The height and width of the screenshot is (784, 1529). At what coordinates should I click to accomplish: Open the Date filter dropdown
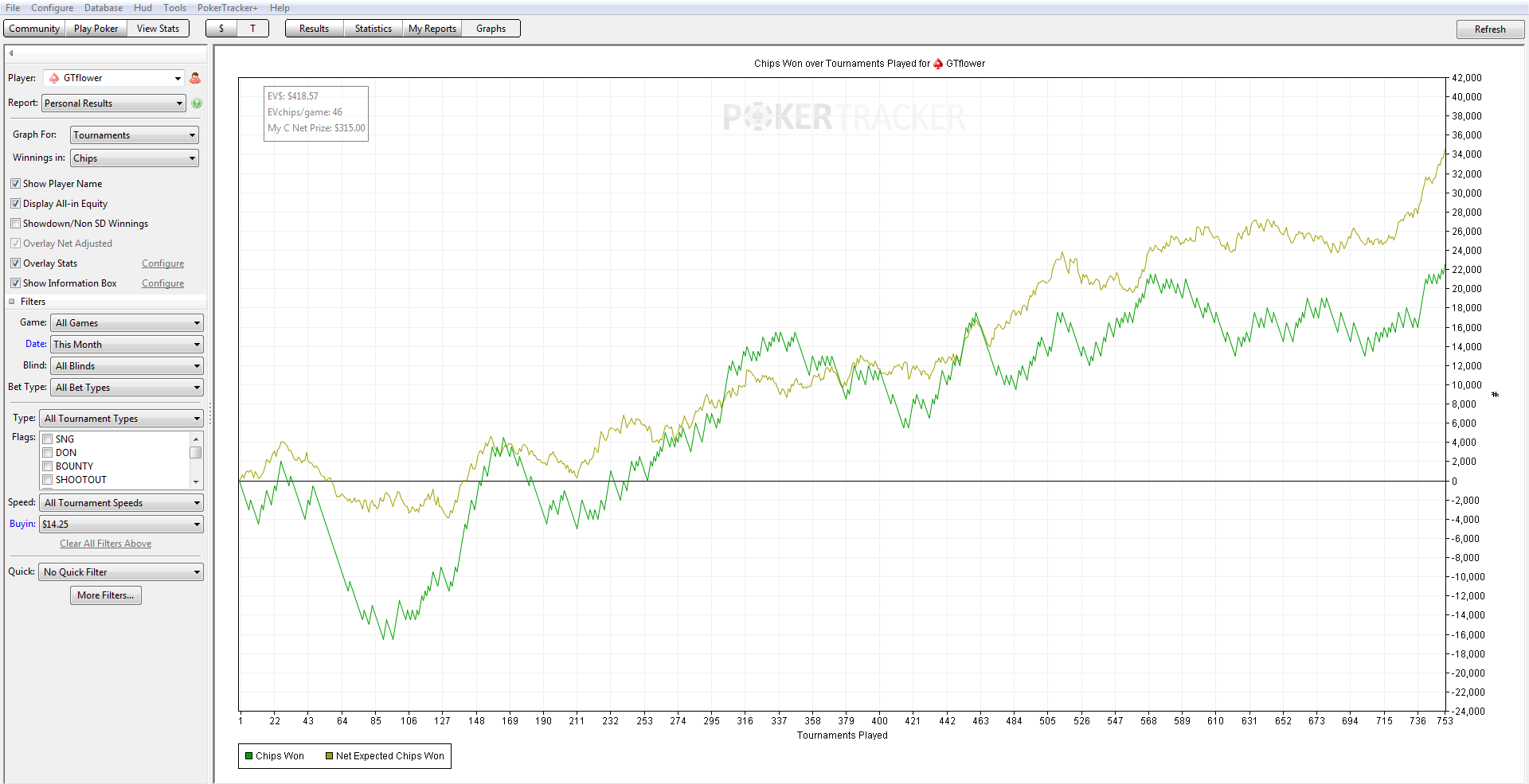click(x=127, y=345)
